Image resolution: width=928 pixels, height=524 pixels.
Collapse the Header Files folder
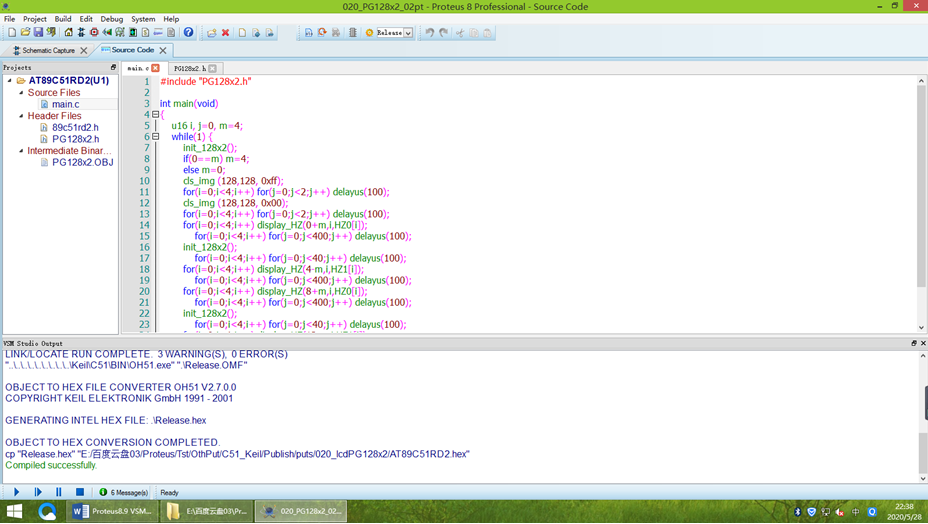21,115
